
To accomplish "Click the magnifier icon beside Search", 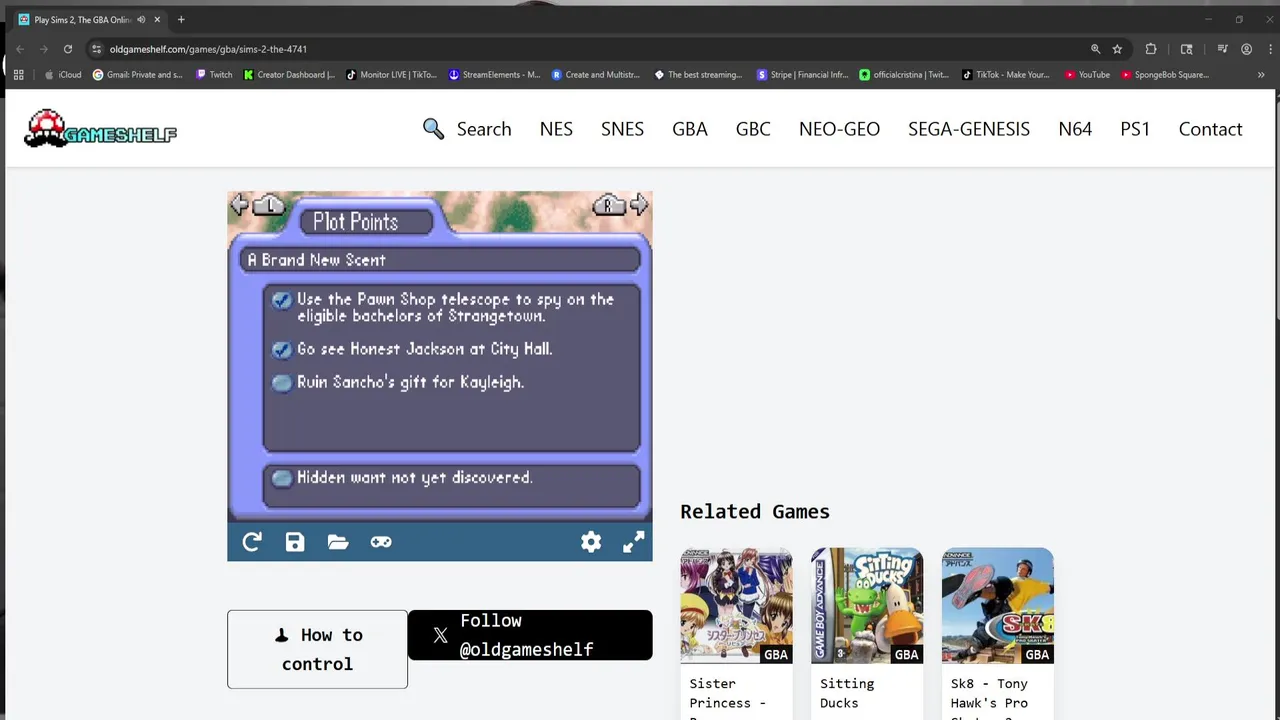I will click(x=433, y=129).
